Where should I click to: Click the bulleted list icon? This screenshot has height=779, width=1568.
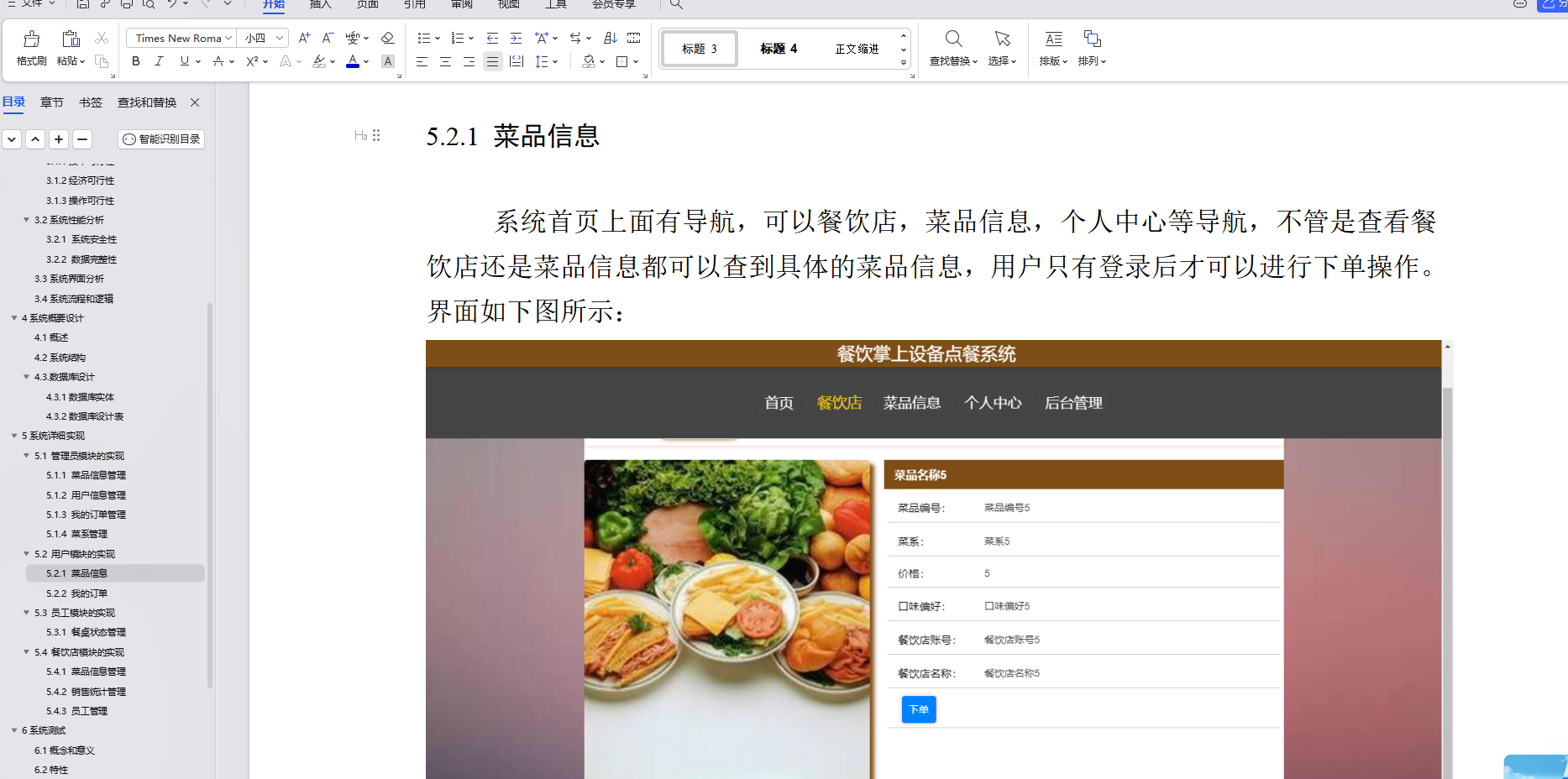(x=424, y=38)
